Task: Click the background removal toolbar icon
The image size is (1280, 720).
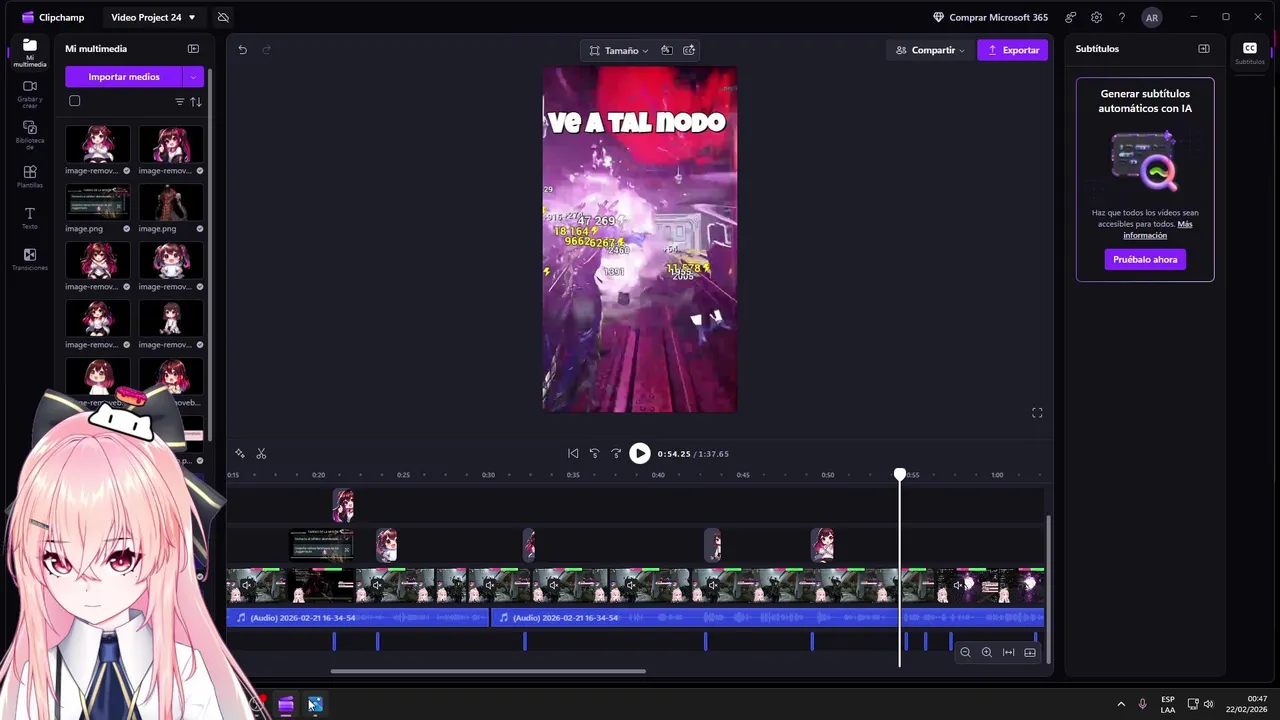Action: tap(667, 50)
